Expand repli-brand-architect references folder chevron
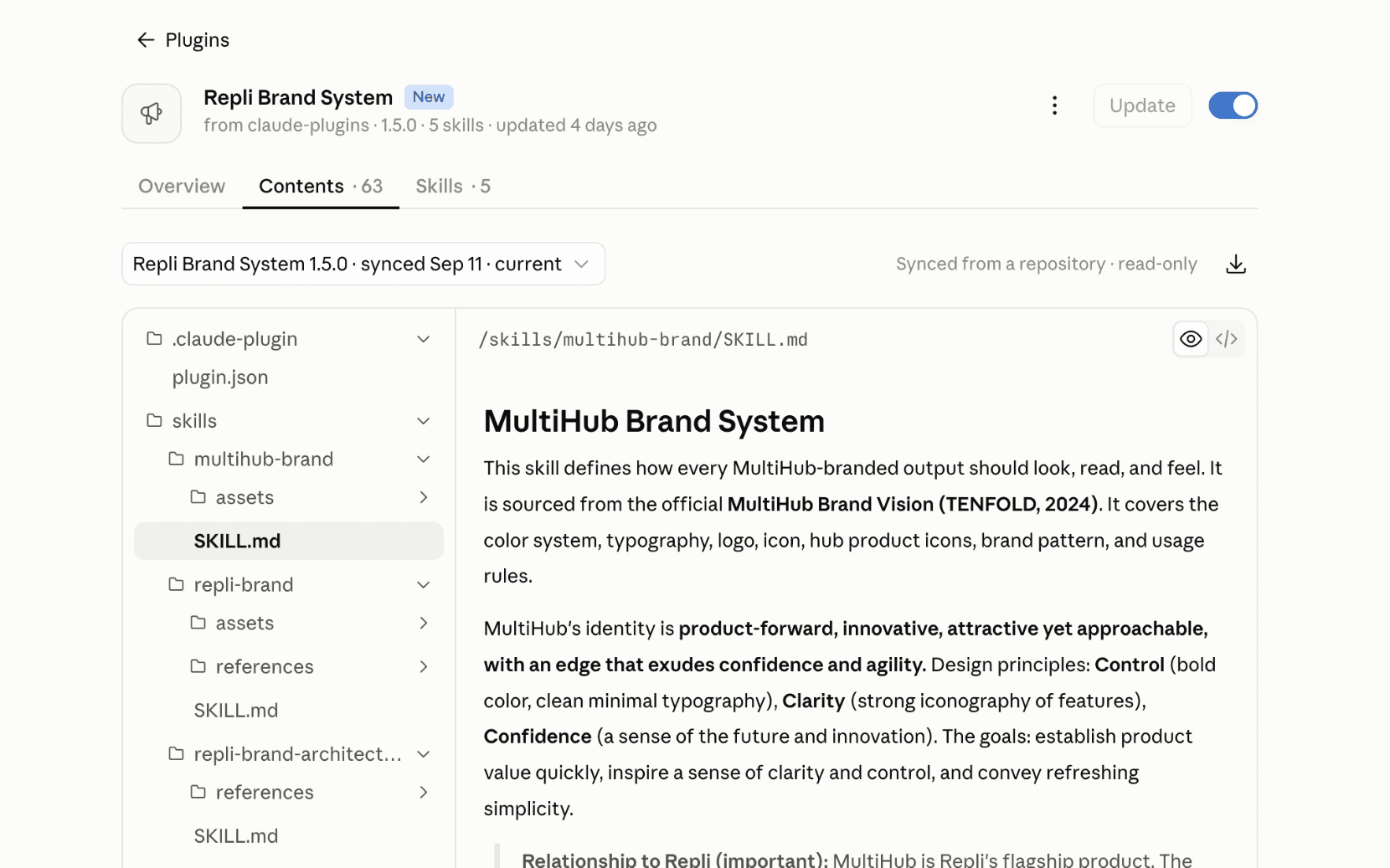The image size is (1390, 868). 424,792
